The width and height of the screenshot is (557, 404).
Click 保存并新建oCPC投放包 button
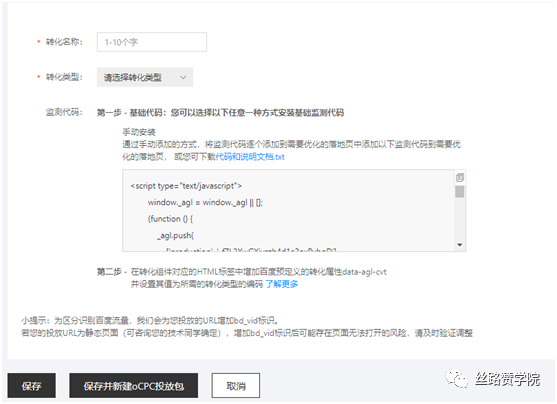134,386
